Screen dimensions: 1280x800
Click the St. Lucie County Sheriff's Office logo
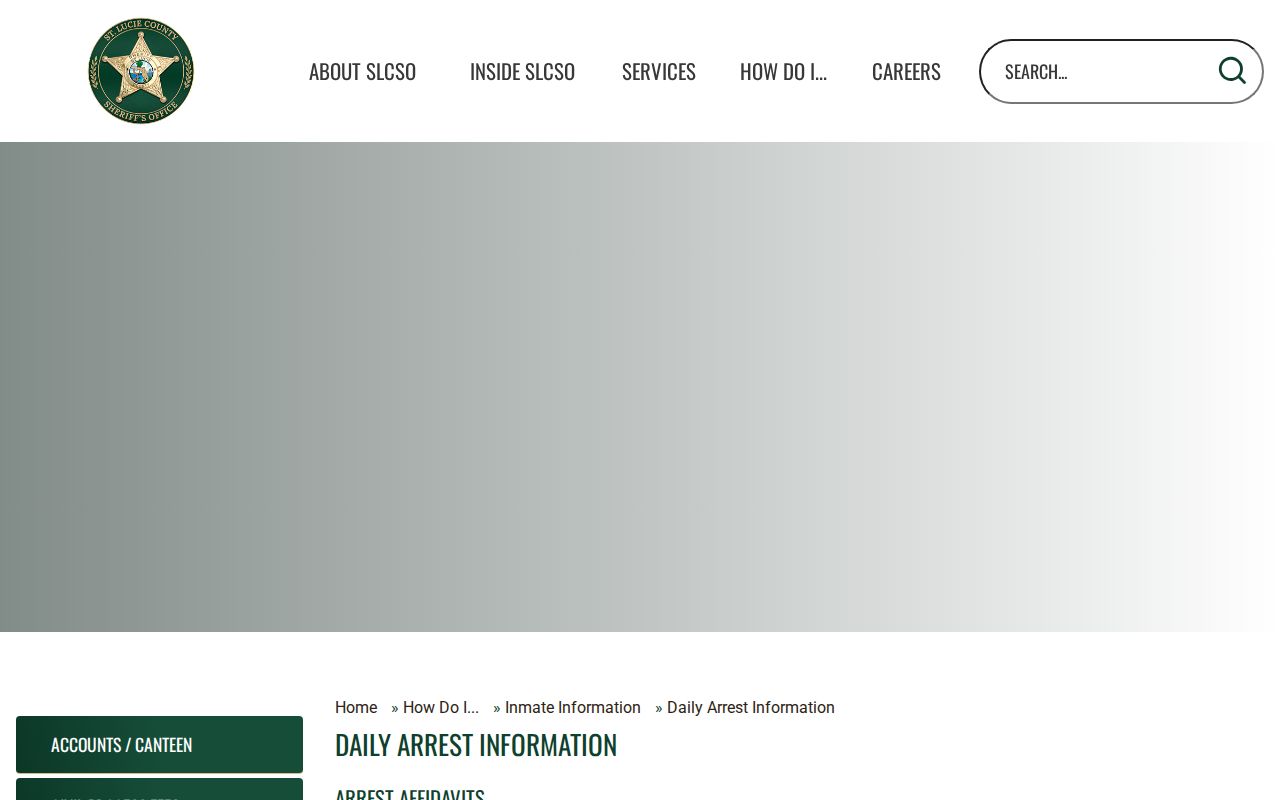click(x=141, y=71)
